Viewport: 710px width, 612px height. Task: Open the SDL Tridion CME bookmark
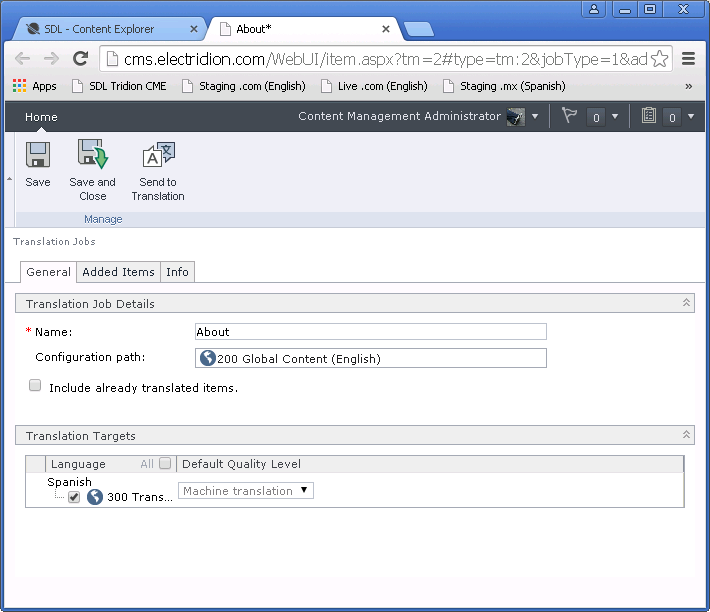118,86
